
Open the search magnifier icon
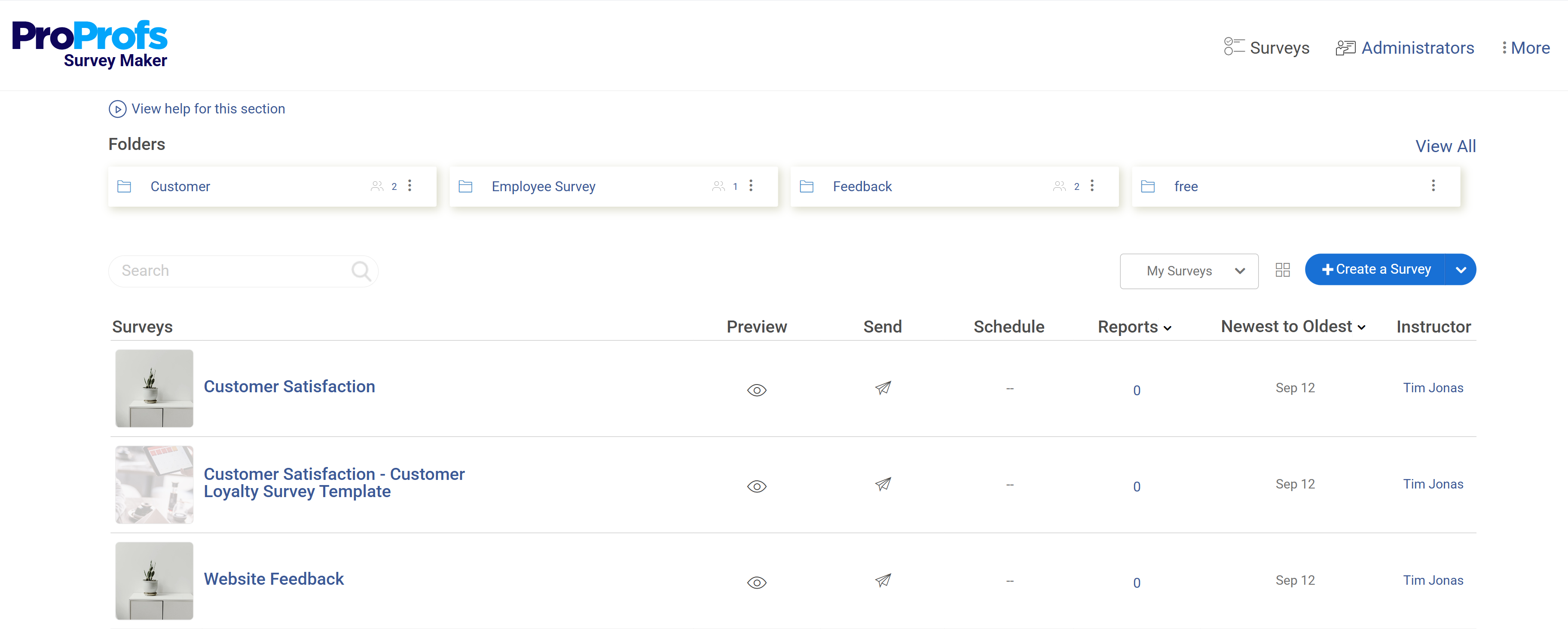pos(361,271)
